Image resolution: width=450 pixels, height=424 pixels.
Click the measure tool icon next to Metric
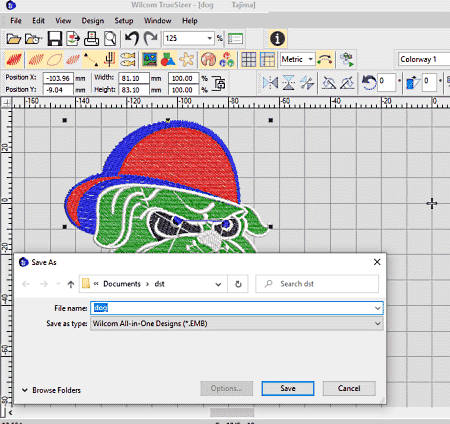pyautogui.click(x=325, y=60)
